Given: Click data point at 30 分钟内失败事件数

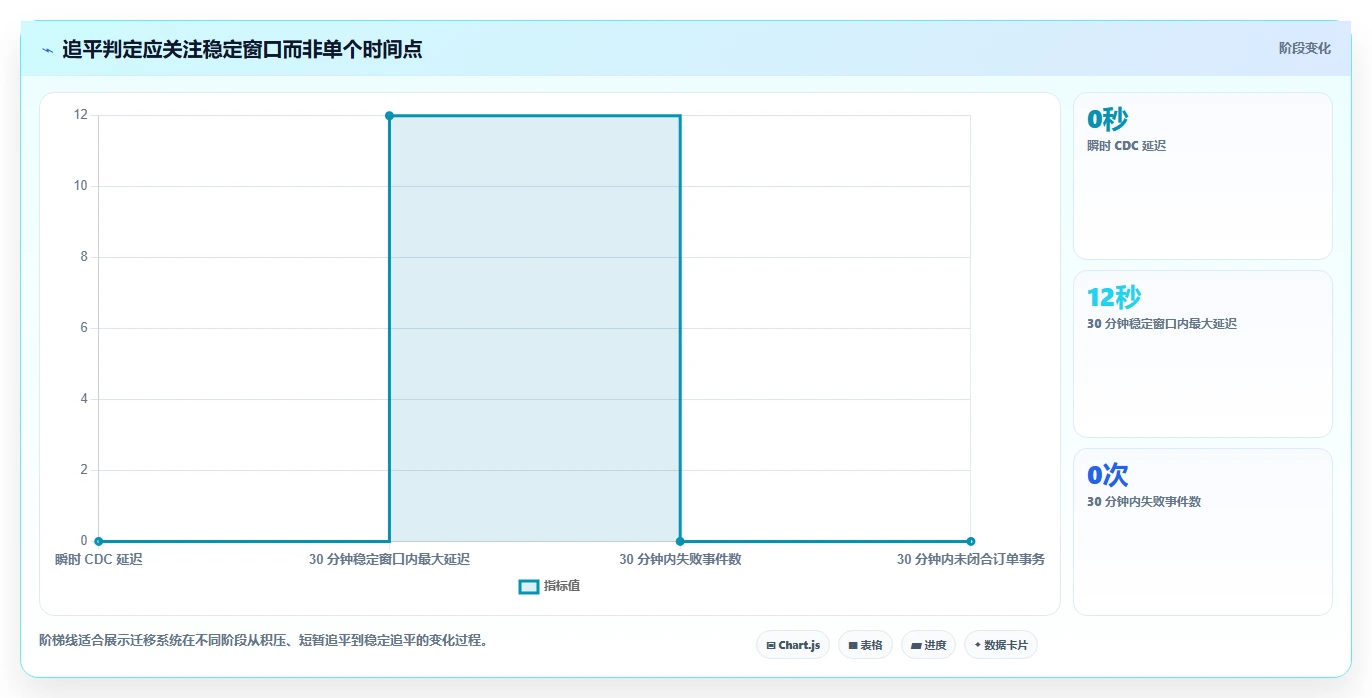Looking at the screenshot, I should pos(680,541).
